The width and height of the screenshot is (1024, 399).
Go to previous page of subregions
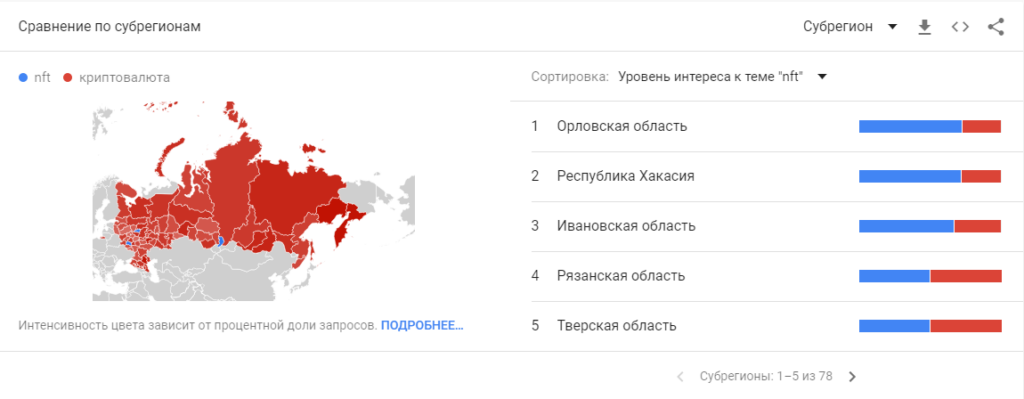[680, 377]
